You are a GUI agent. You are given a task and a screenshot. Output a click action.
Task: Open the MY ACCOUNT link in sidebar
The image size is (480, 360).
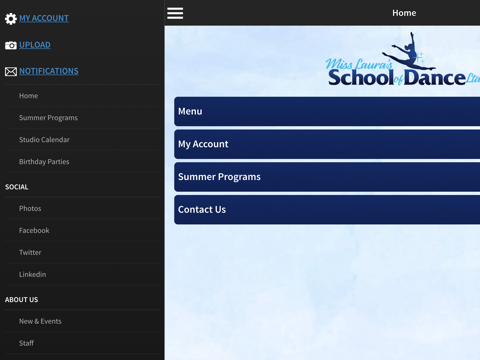44,18
